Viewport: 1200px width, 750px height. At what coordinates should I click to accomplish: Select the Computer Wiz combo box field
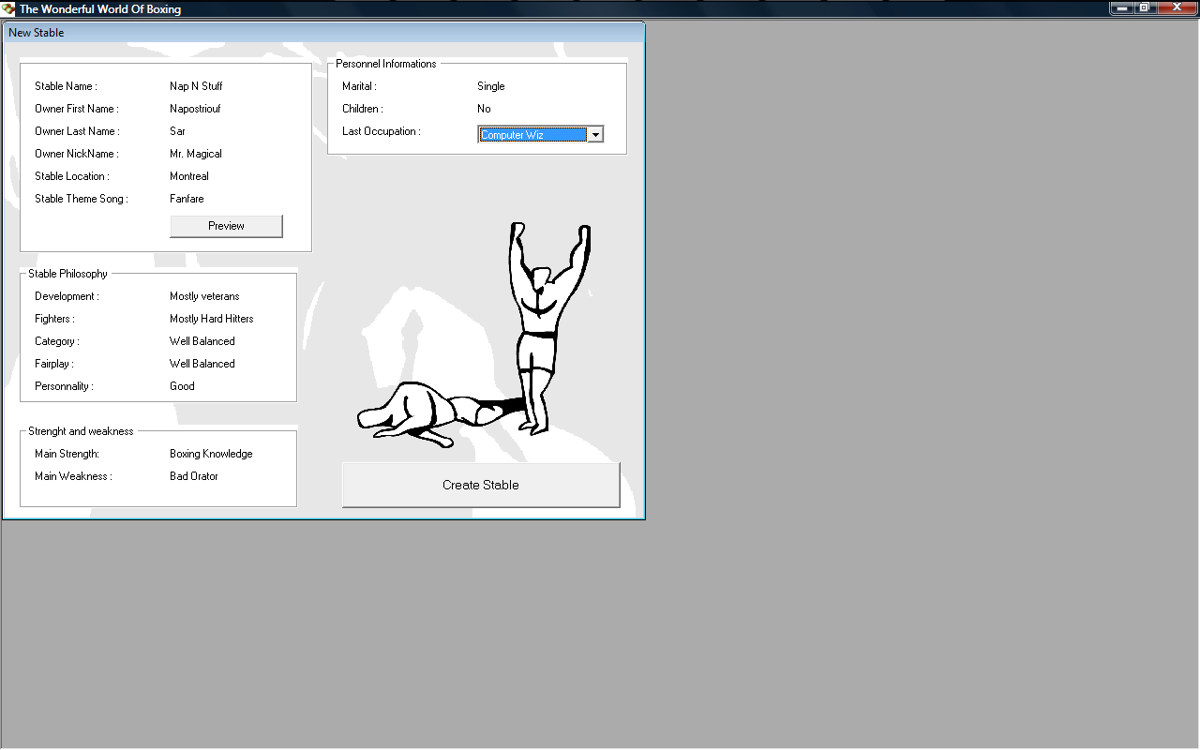[x=532, y=135]
